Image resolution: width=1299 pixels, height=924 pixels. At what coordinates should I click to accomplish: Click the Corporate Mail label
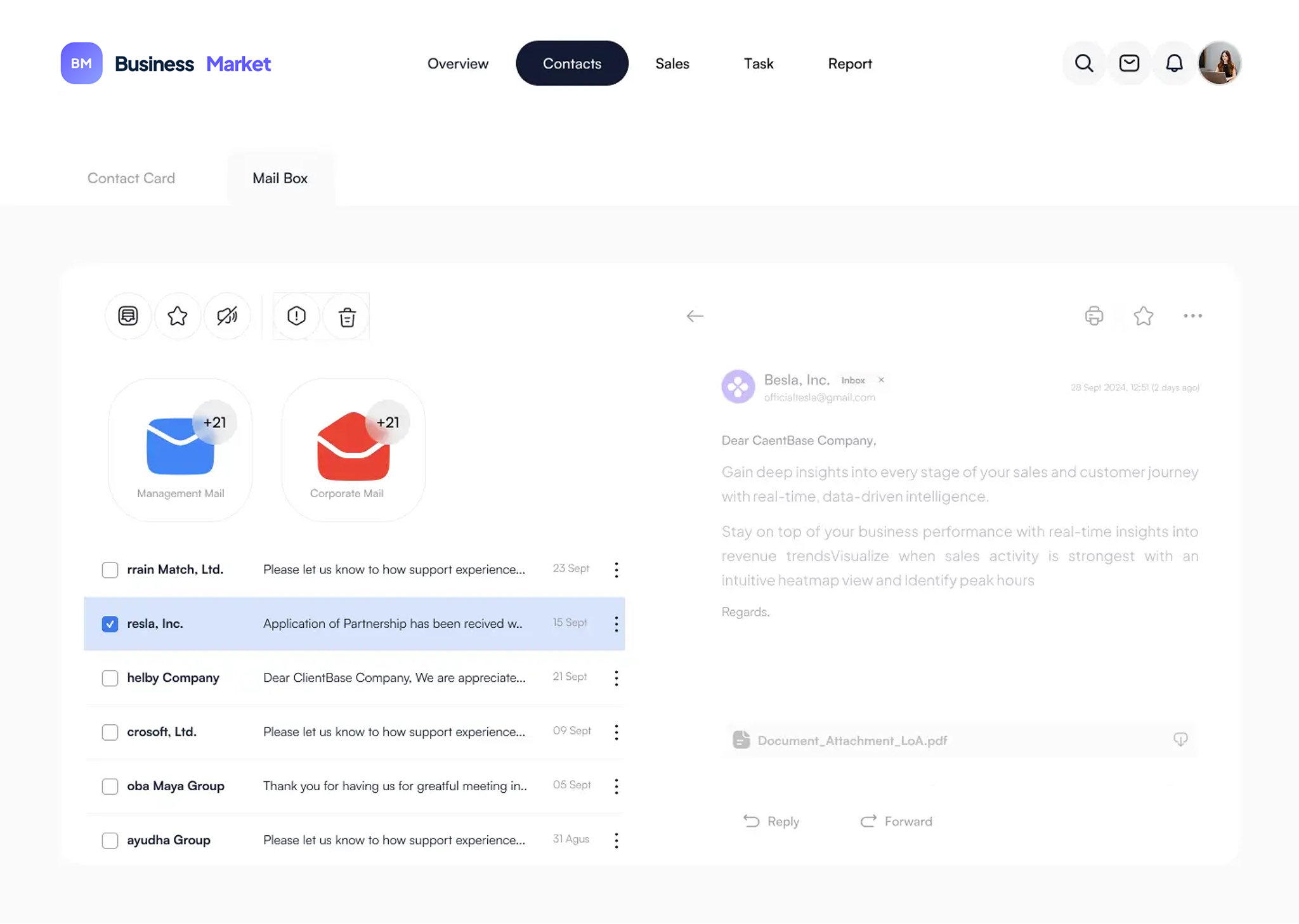pyautogui.click(x=346, y=493)
